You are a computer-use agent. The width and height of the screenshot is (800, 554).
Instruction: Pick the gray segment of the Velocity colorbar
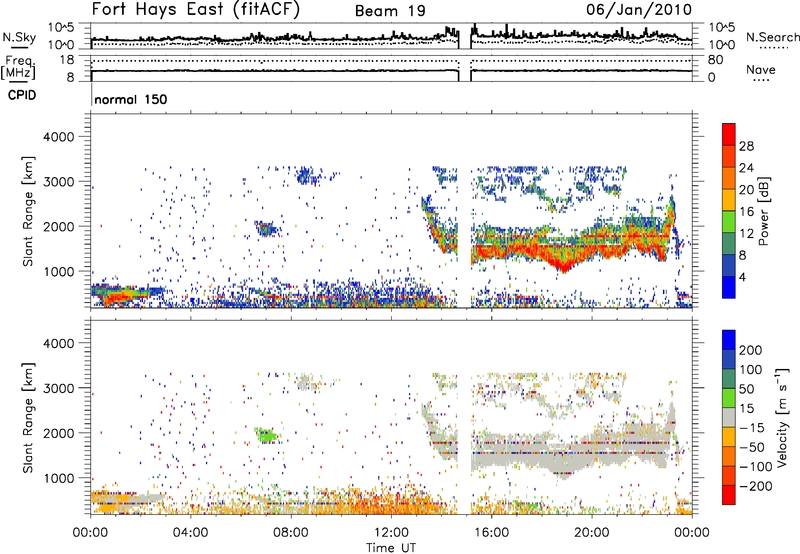[729, 418]
